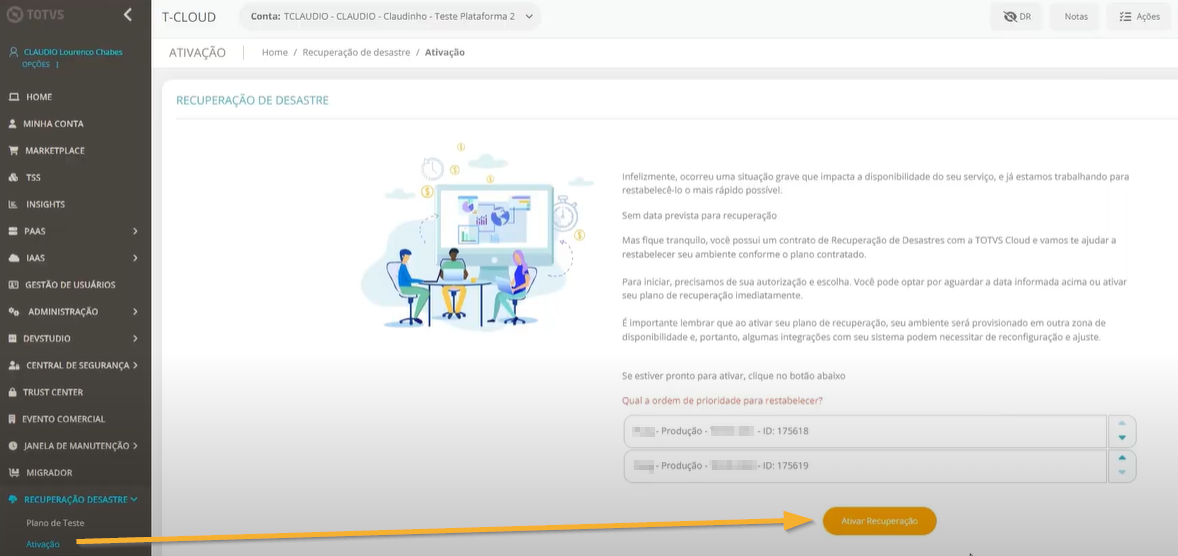The image size is (1178, 556).
Task: Select the priority row with ID 175619
Action: point(865,466)
